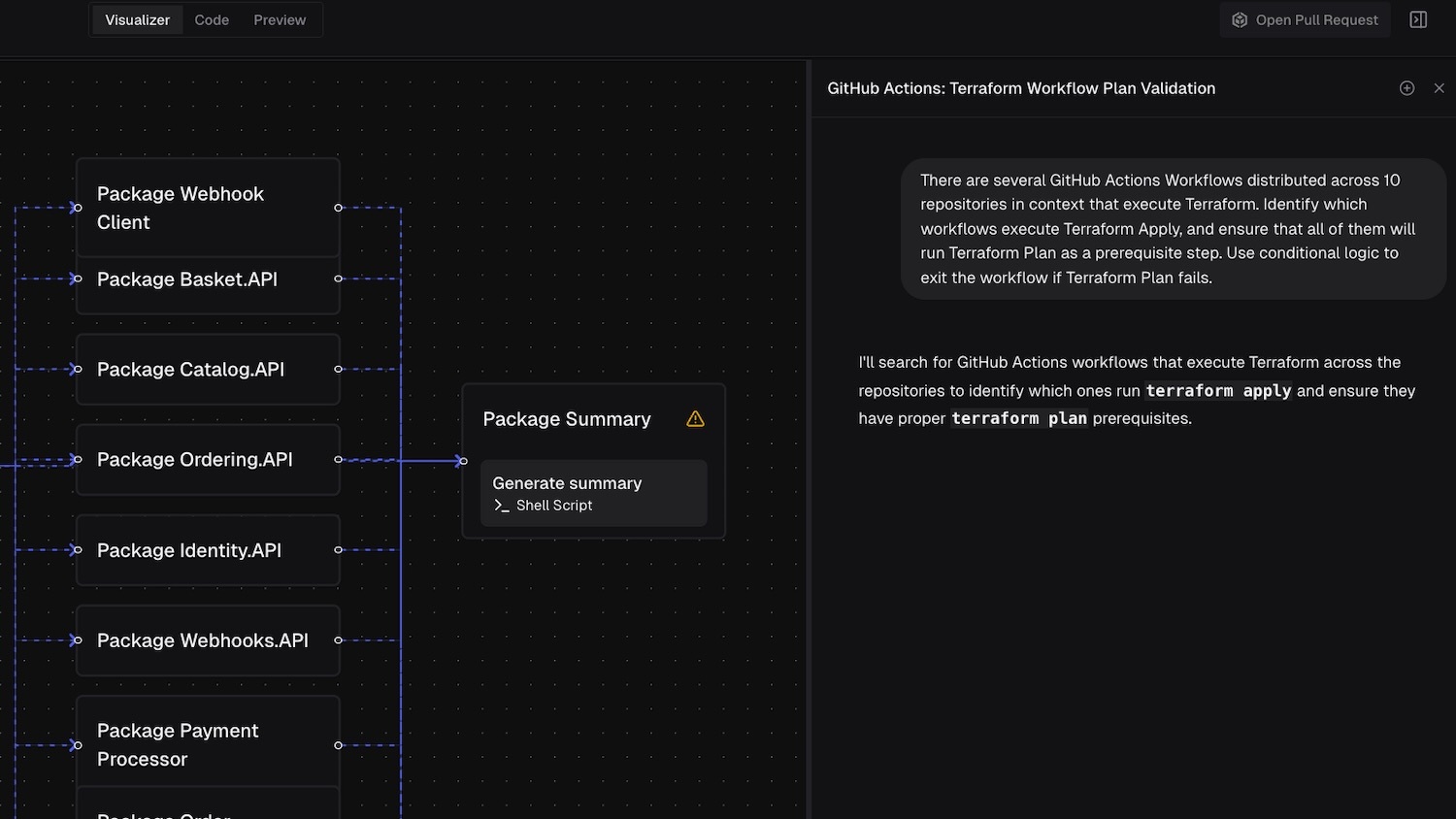
Task: Click input port of Package Summary node
Action: pos(463,461)
